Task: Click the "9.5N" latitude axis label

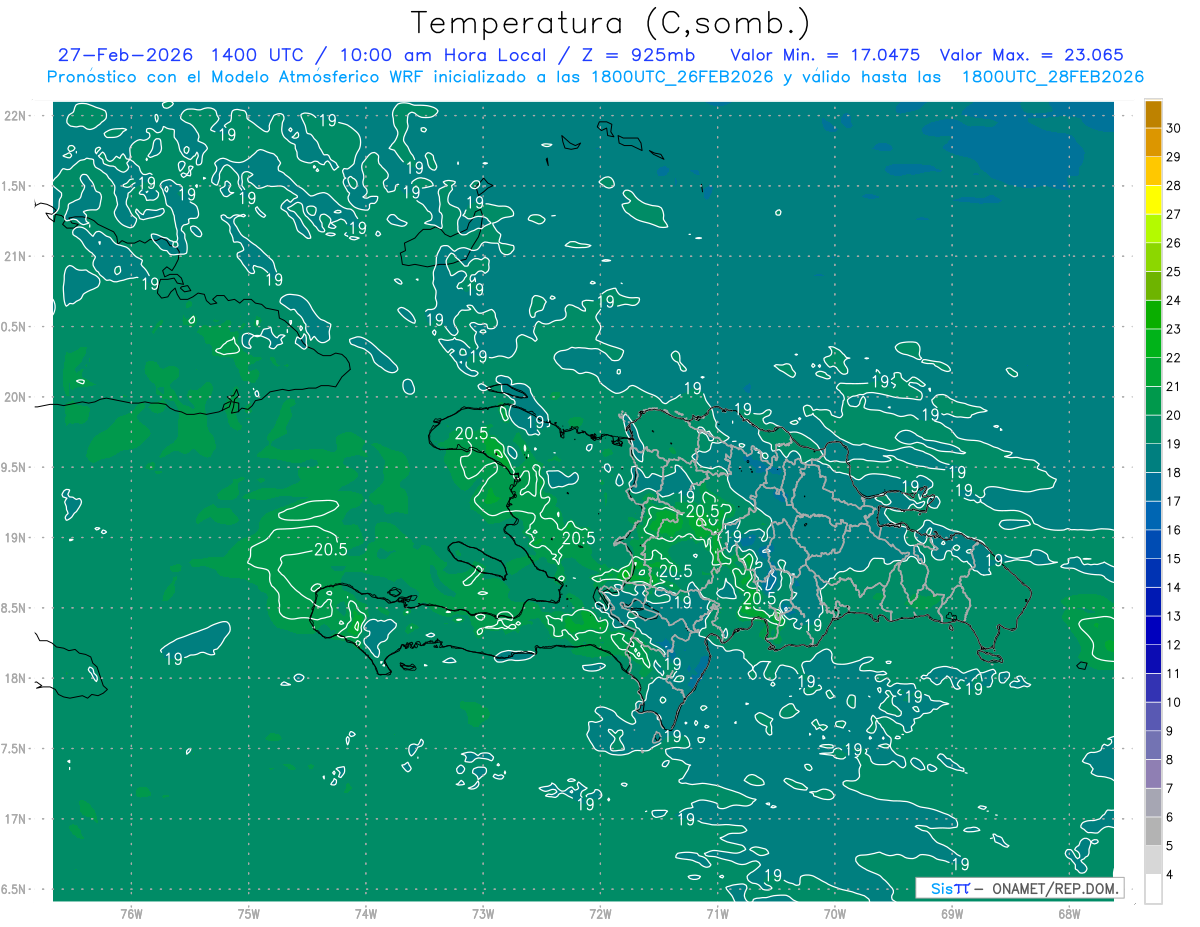Action: point(15,467)
